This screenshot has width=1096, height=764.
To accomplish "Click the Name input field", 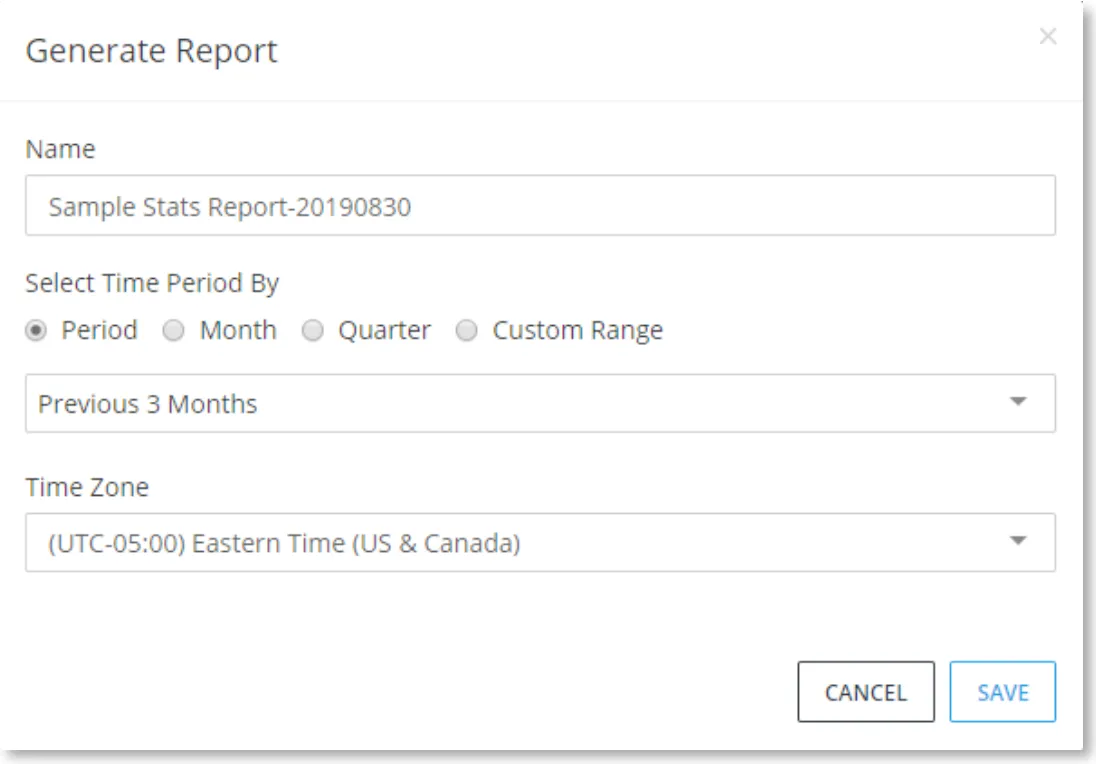I will pos(540,206).
